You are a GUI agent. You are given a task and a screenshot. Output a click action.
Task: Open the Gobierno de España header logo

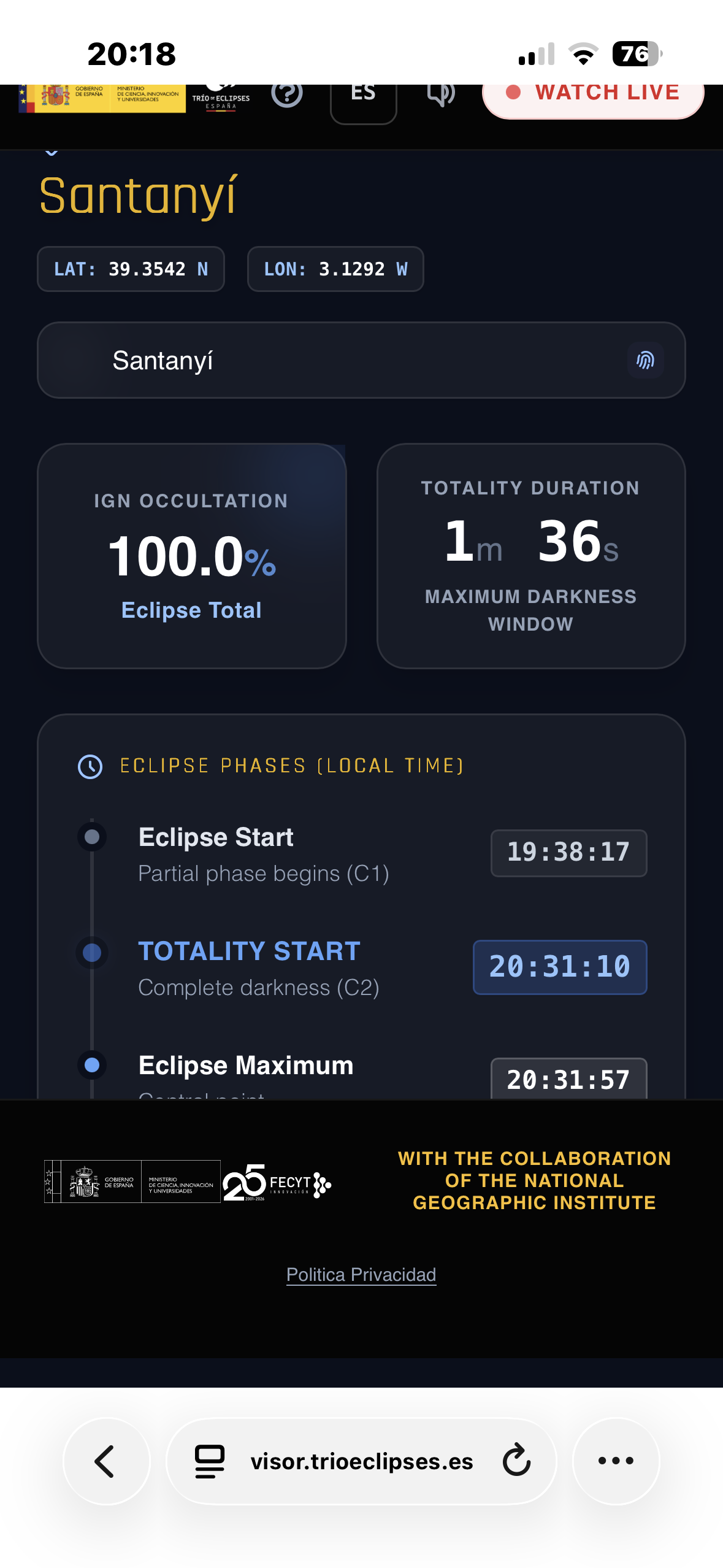[x=102, y=98]
